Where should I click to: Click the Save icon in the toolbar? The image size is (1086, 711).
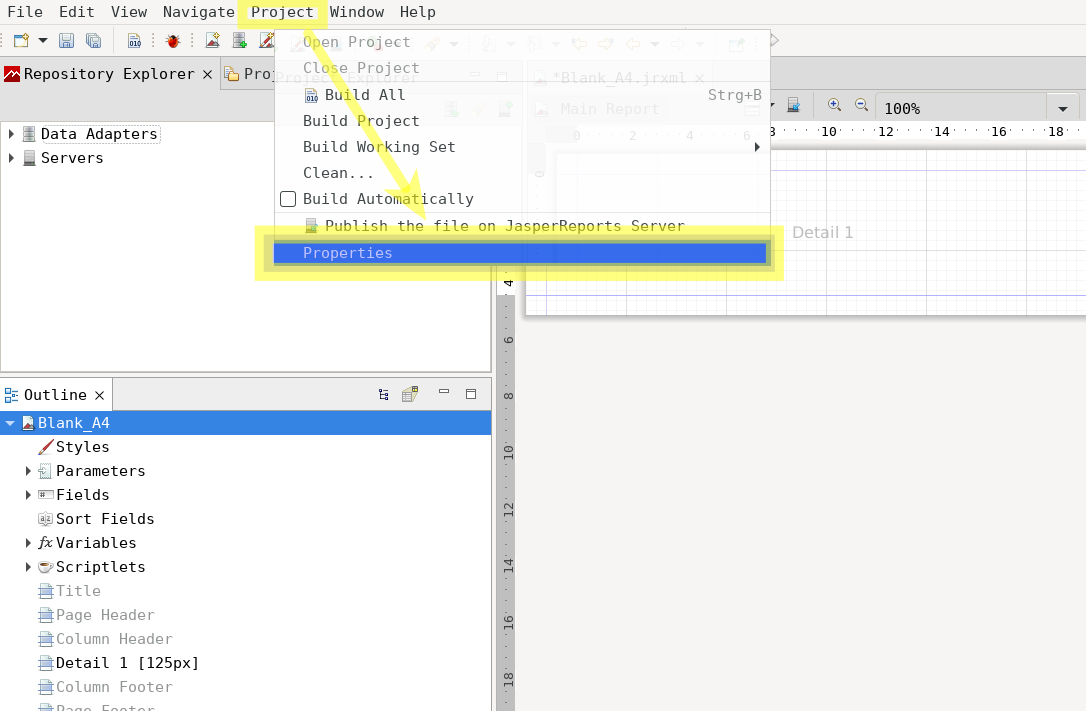click(67, 41)
